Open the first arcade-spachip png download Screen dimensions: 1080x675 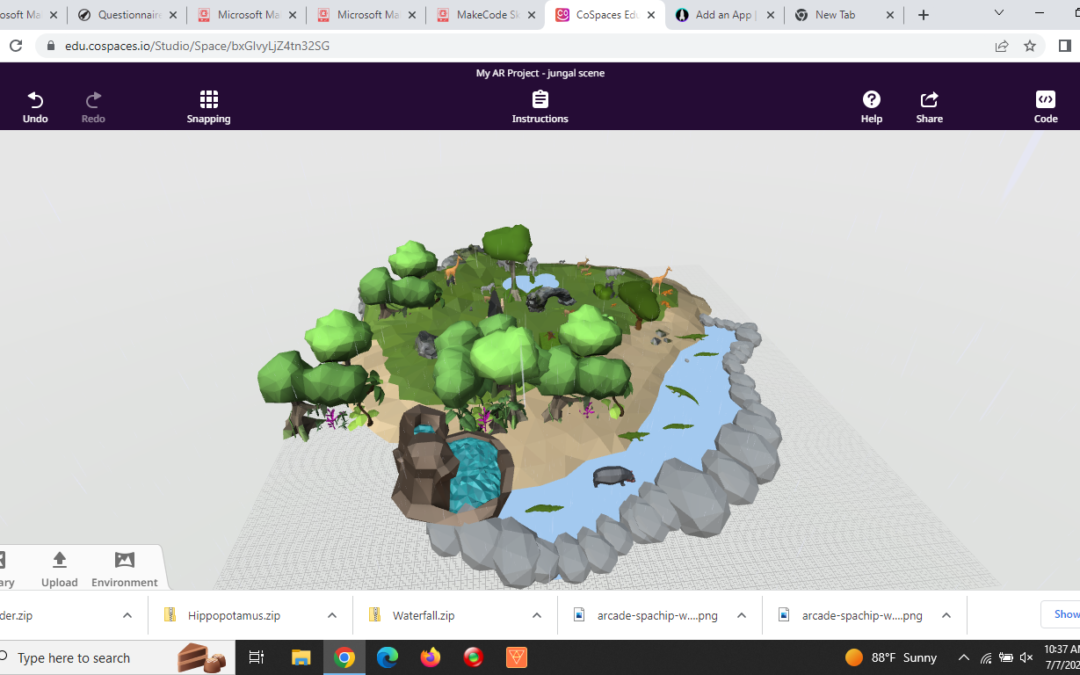(657, 615)
